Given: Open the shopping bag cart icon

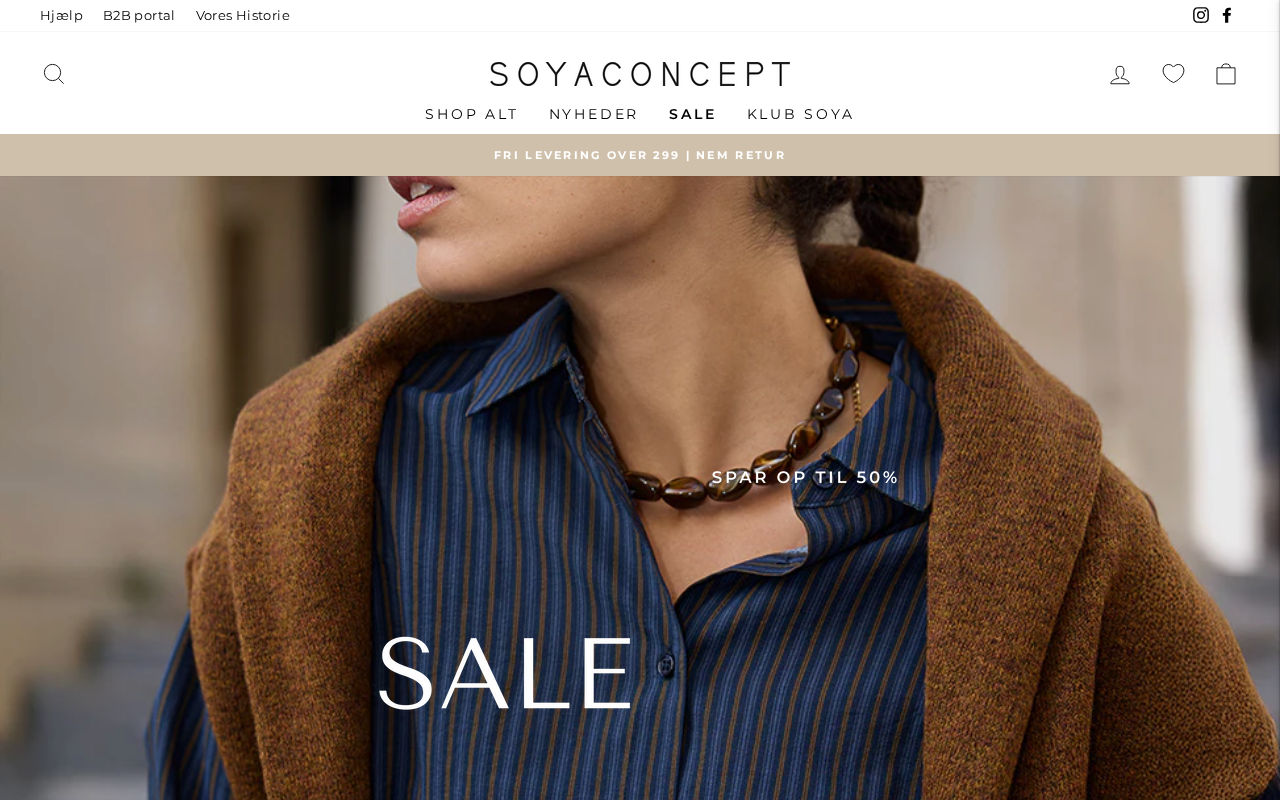Looking at the screenshot, I should click(x=1226, y=74).
